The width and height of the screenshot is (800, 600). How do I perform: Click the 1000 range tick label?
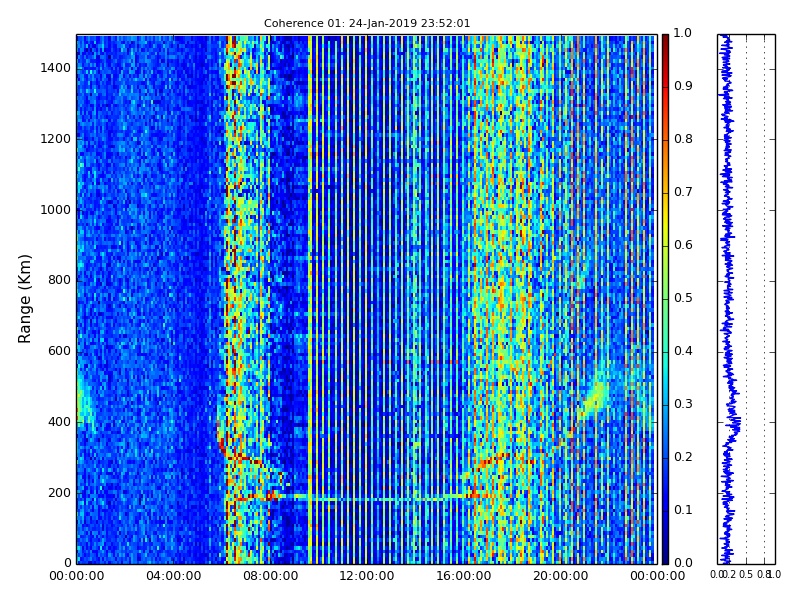[x=56, y=210]
